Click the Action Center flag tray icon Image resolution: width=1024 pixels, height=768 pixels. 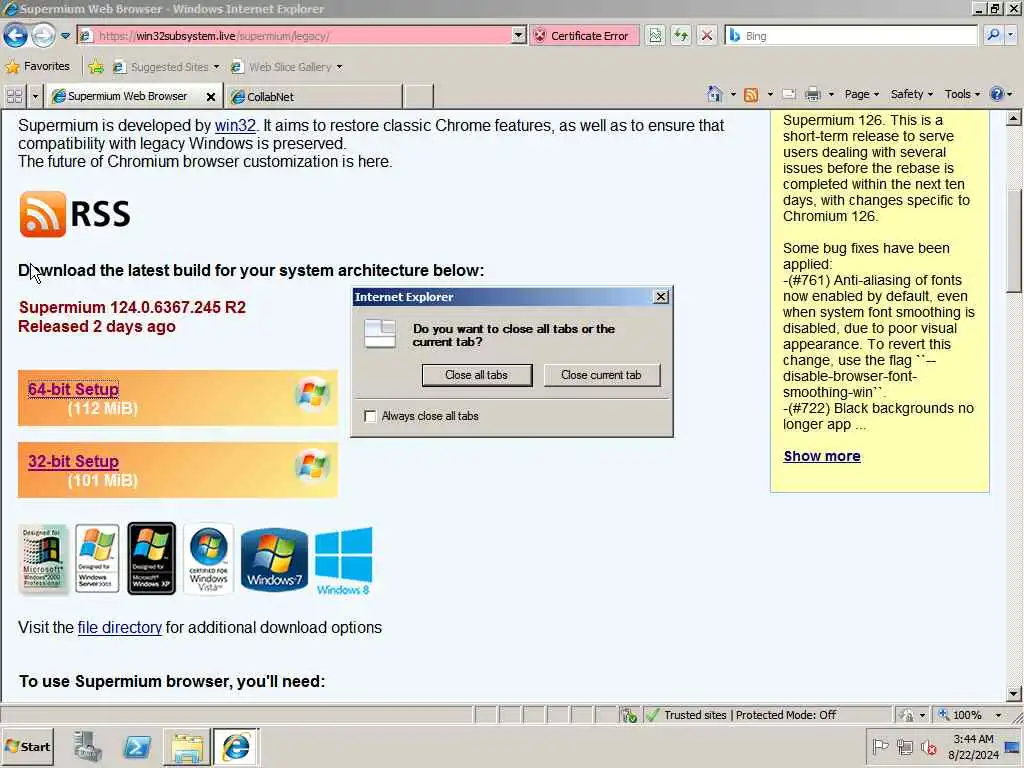880,746
